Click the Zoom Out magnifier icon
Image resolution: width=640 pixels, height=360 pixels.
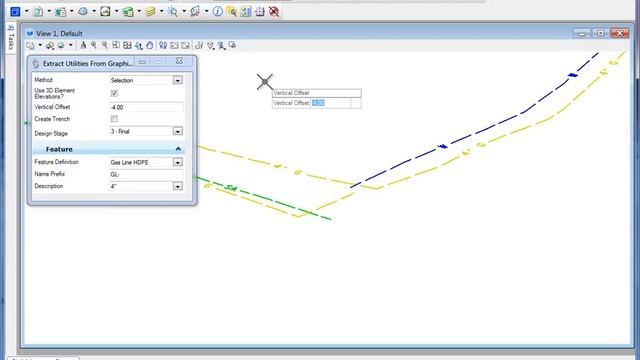pos(105,45)
